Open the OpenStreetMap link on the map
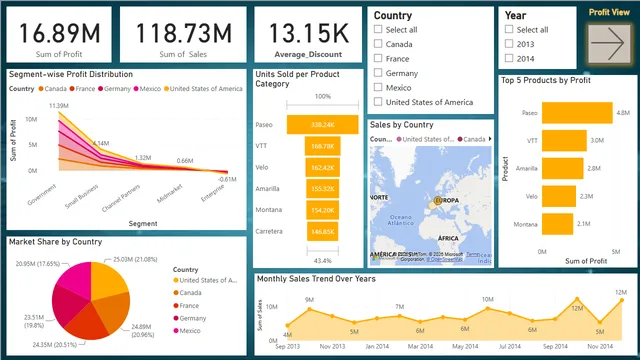The image size is (640, 360). pos(444,259)
